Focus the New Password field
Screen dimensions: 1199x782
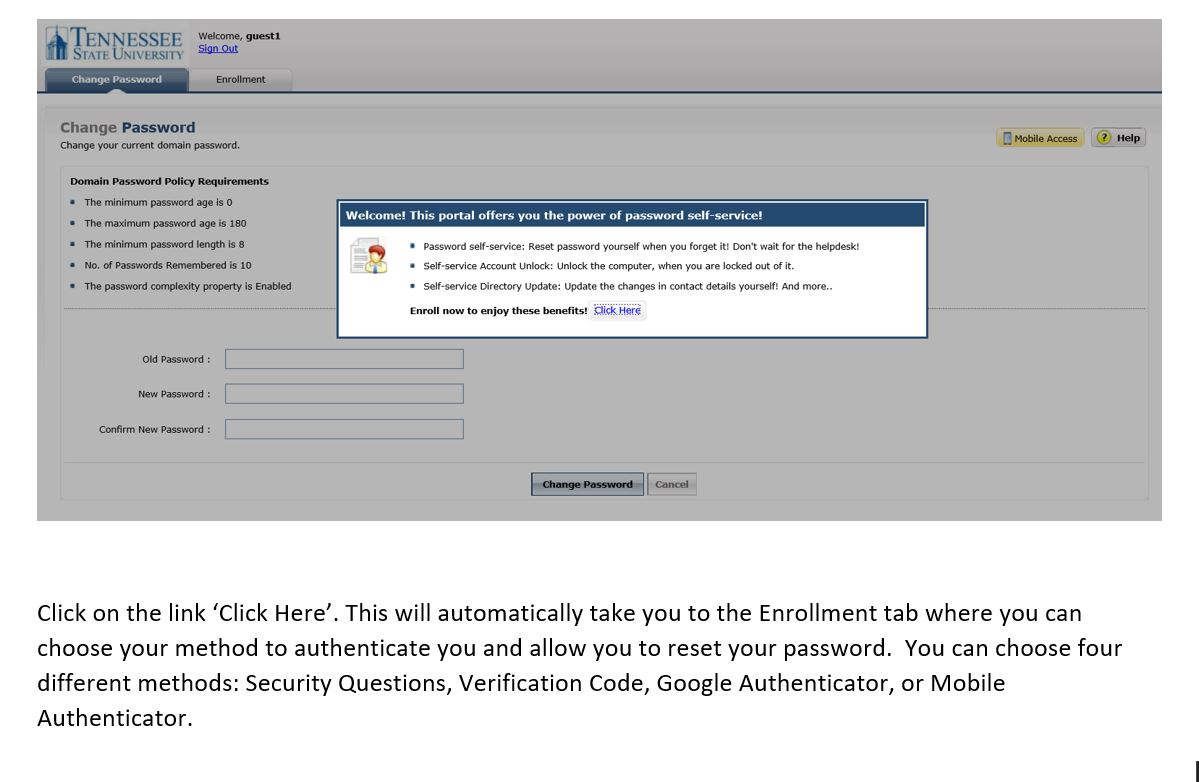point(344,394)
